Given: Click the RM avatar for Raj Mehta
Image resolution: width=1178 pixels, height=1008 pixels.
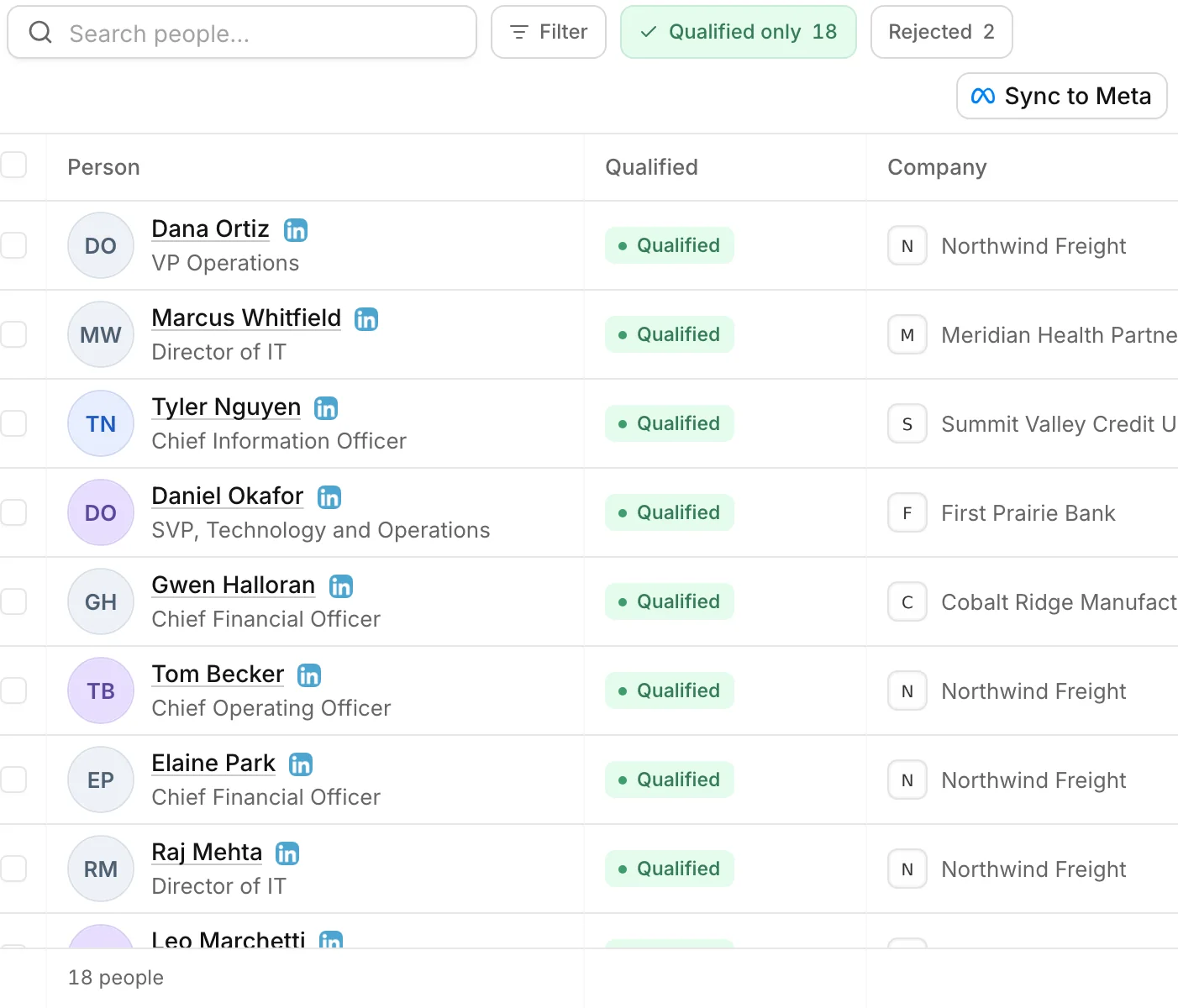Looking at the screenshot, I should (101, 869).
